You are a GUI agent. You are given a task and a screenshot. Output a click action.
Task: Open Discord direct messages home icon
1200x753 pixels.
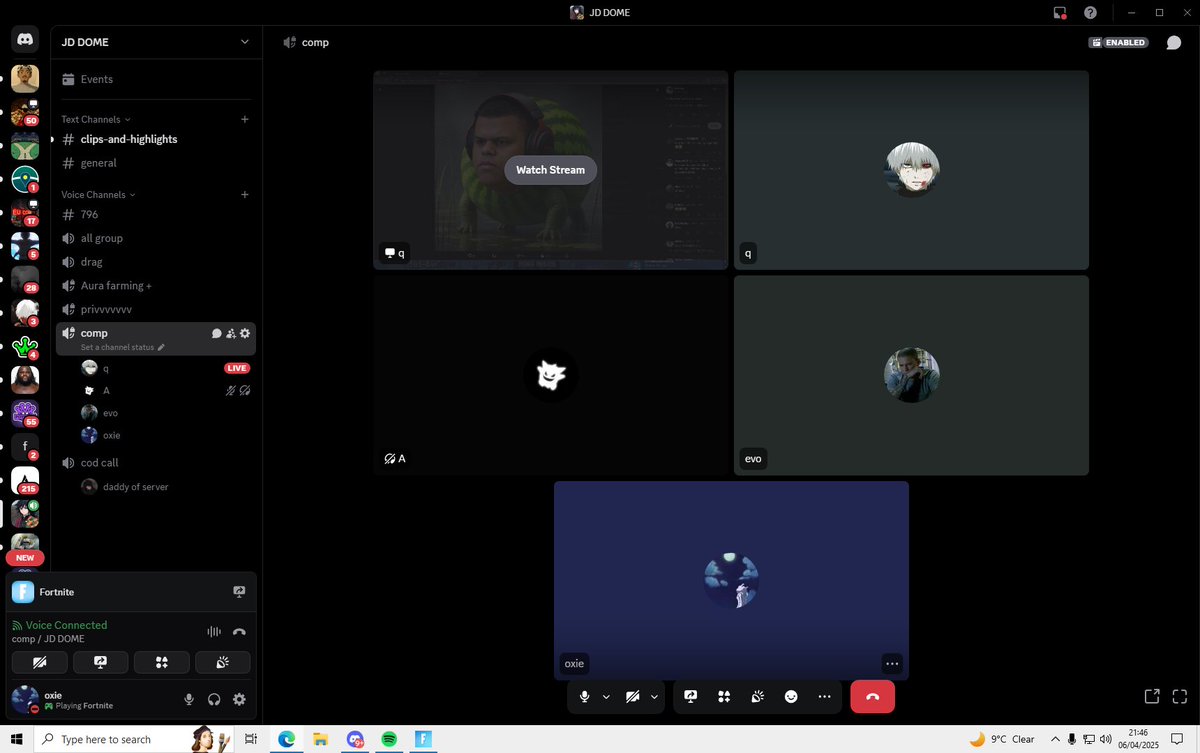click(25, 41)
